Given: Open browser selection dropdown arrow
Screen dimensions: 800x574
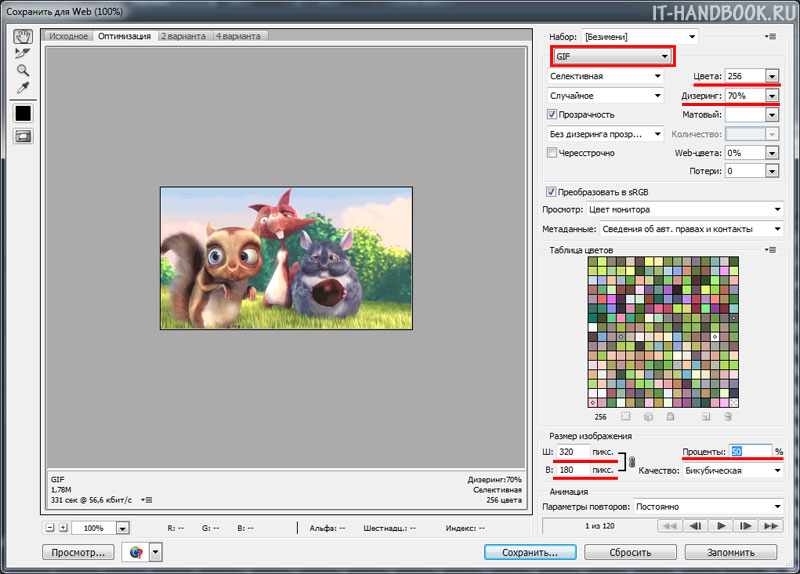Looking at the screenshot, I should click(156, 552).
